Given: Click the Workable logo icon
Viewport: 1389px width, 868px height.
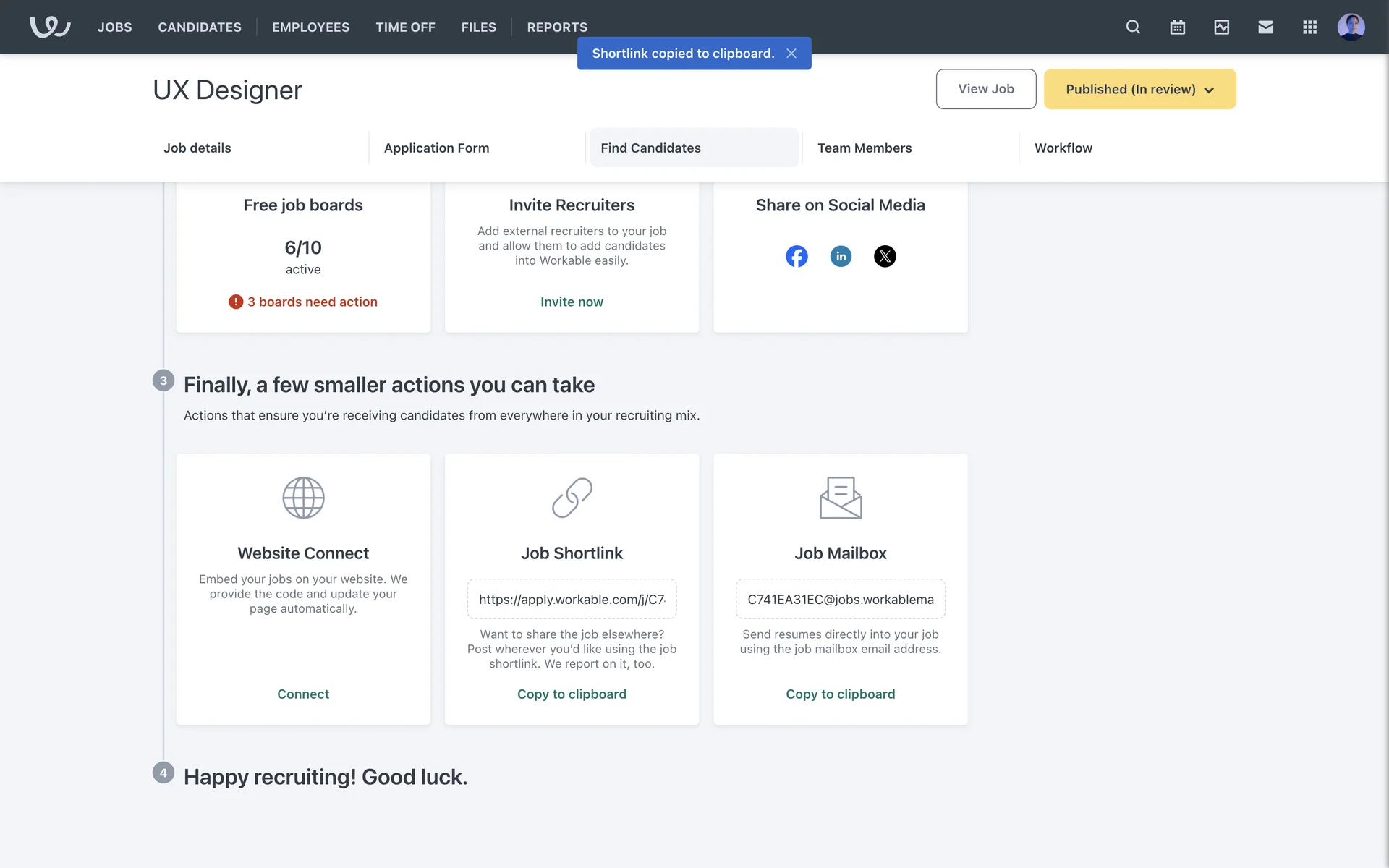Looking at the screenshot, I should tap(49, 27).
